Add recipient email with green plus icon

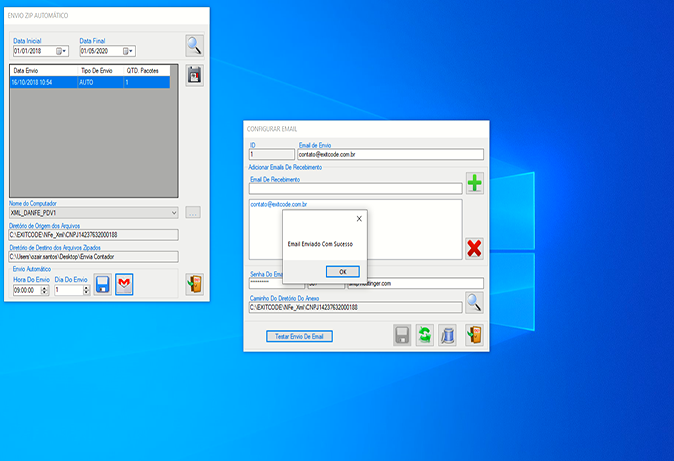[x=475, y=183]
